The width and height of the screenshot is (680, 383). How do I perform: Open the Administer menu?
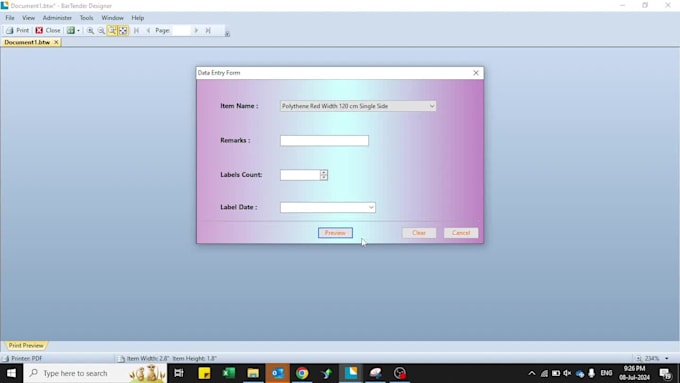coord(57,18)
